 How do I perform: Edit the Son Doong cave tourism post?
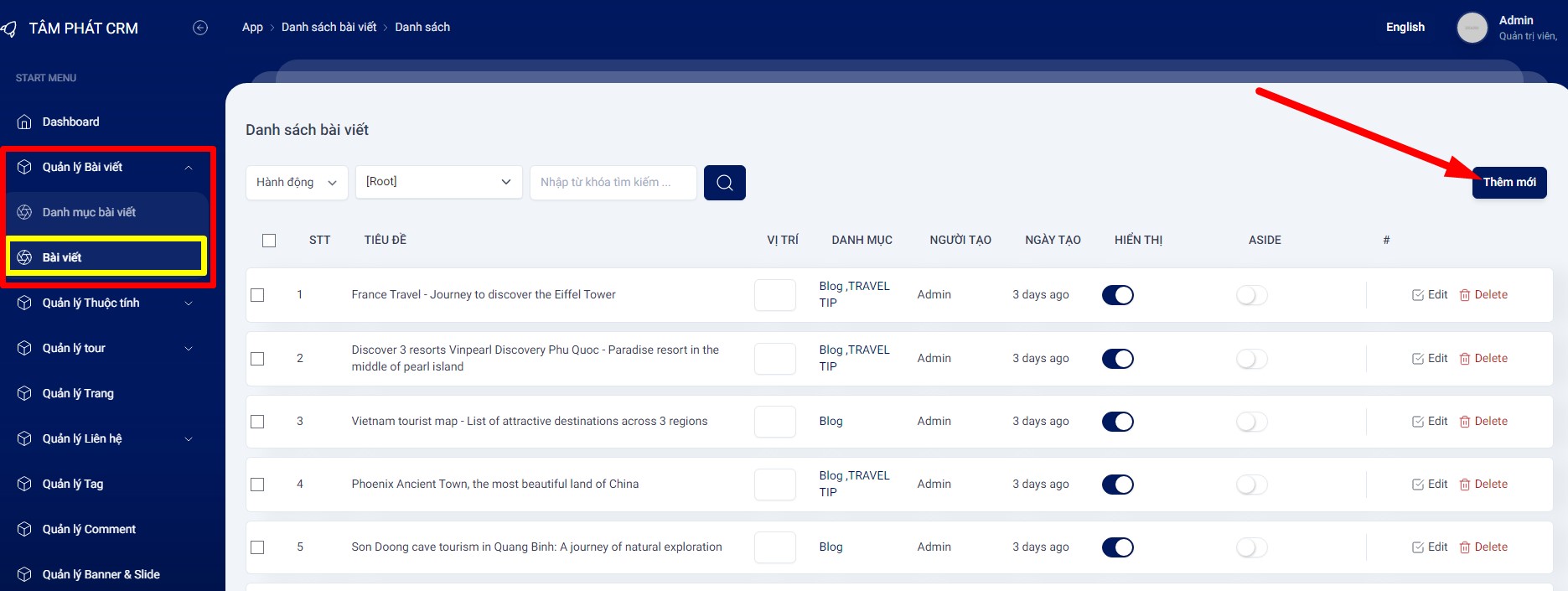pos(1430,547)
